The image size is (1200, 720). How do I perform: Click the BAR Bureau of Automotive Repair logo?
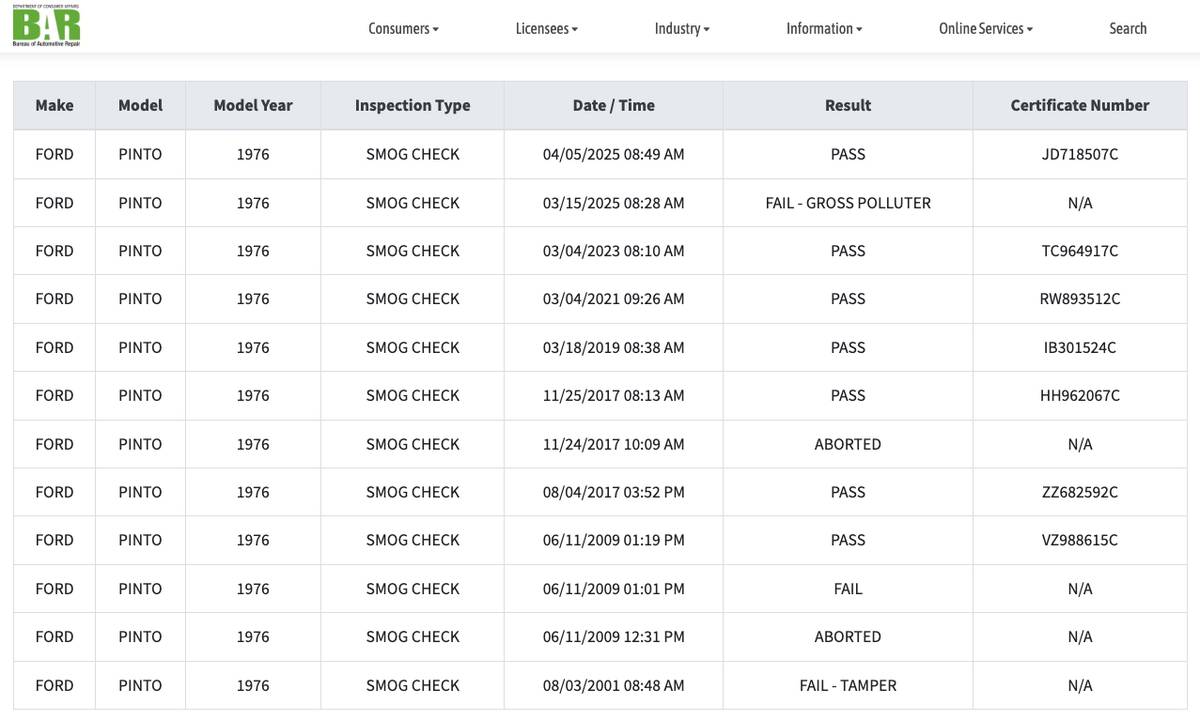pyautogui.click(x=46, y=26)
